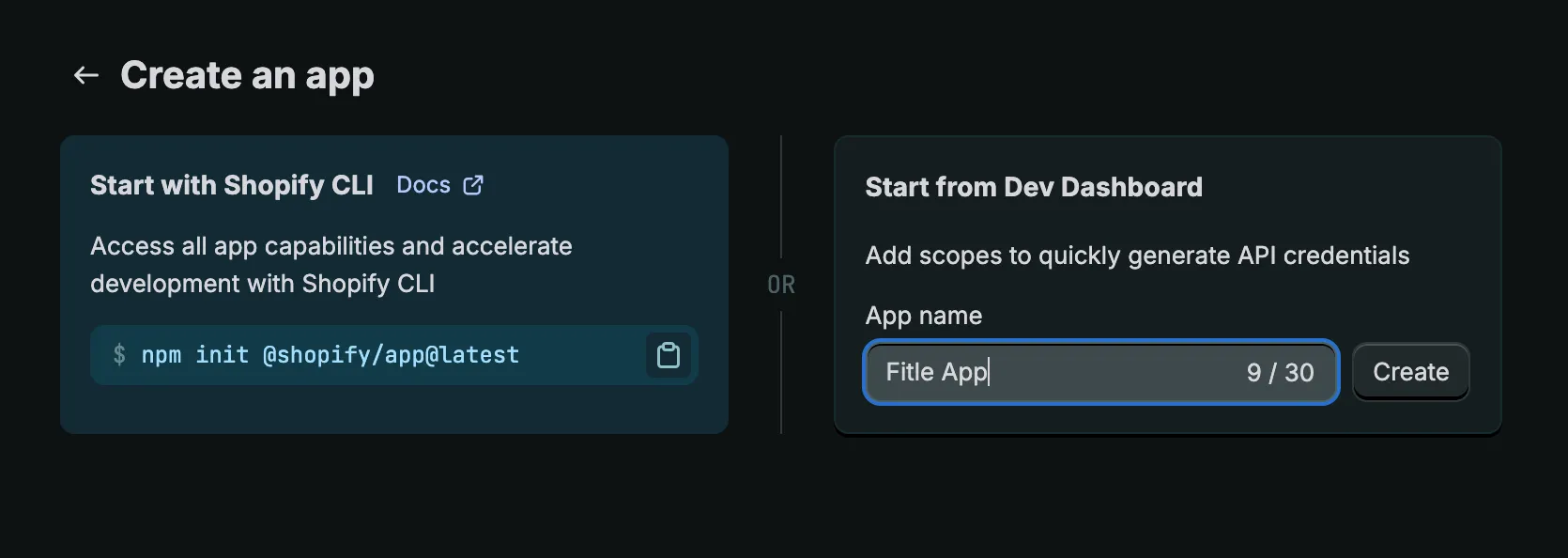The height and width of the screenshot is (558, 1568).
Task: Go back using the left arrow icon
Action: (x=86, y=75)
